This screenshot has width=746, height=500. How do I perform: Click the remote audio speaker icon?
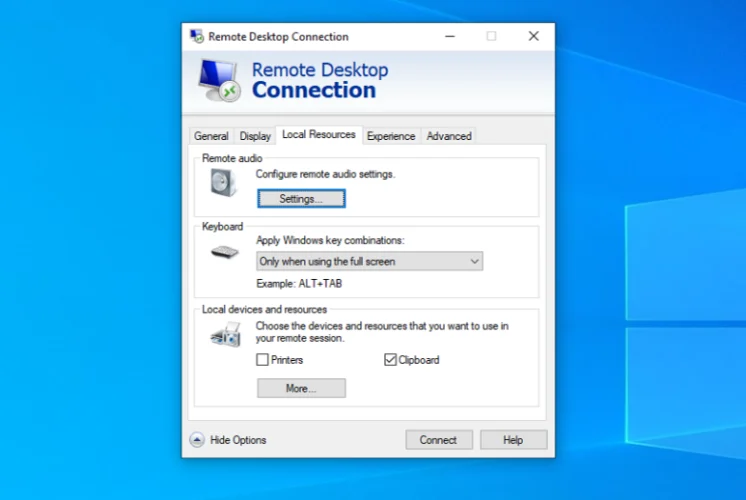223,182
